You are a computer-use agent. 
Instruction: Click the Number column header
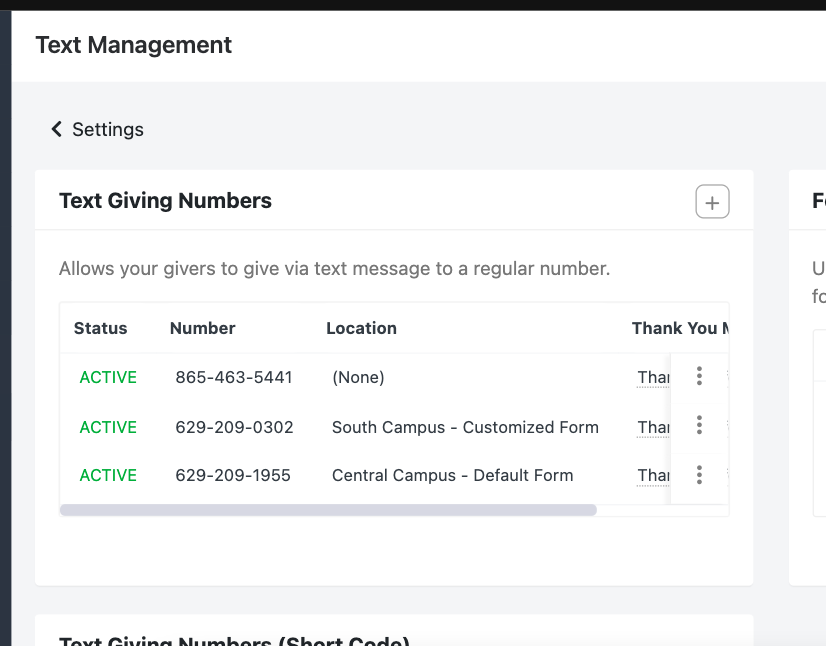coord(203,328)
